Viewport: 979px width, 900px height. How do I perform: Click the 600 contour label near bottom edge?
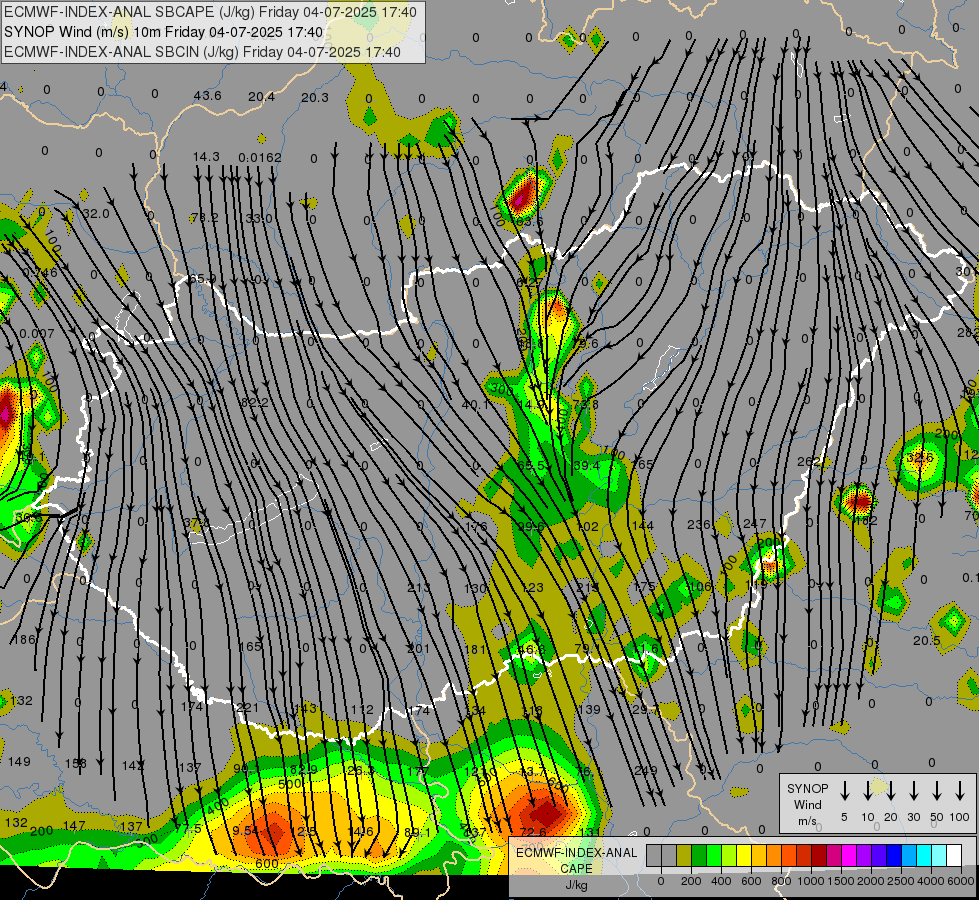tap(267, 864)
